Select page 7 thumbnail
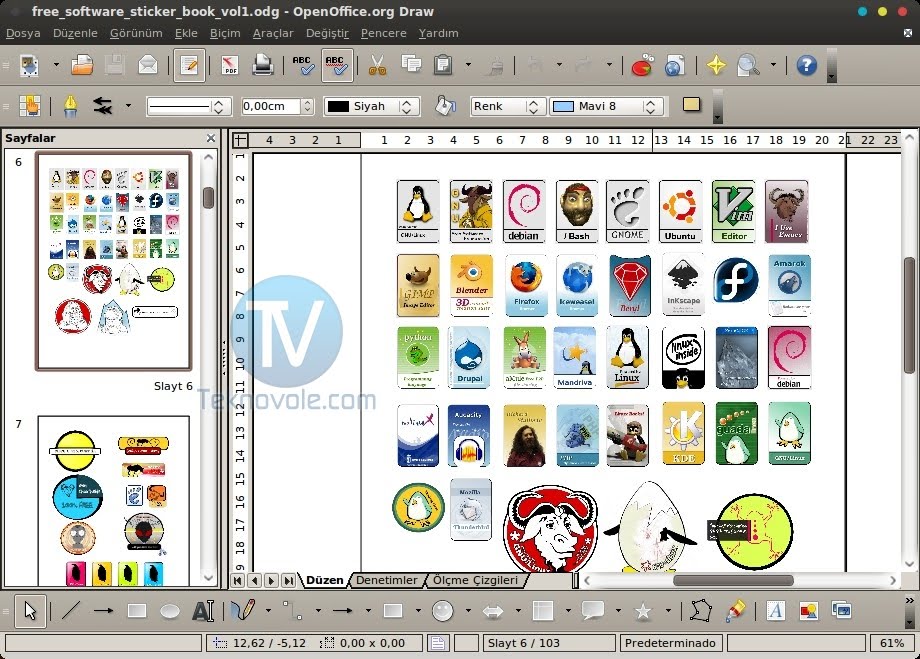Screen dimensions: 920x659 tap(114, 501)
